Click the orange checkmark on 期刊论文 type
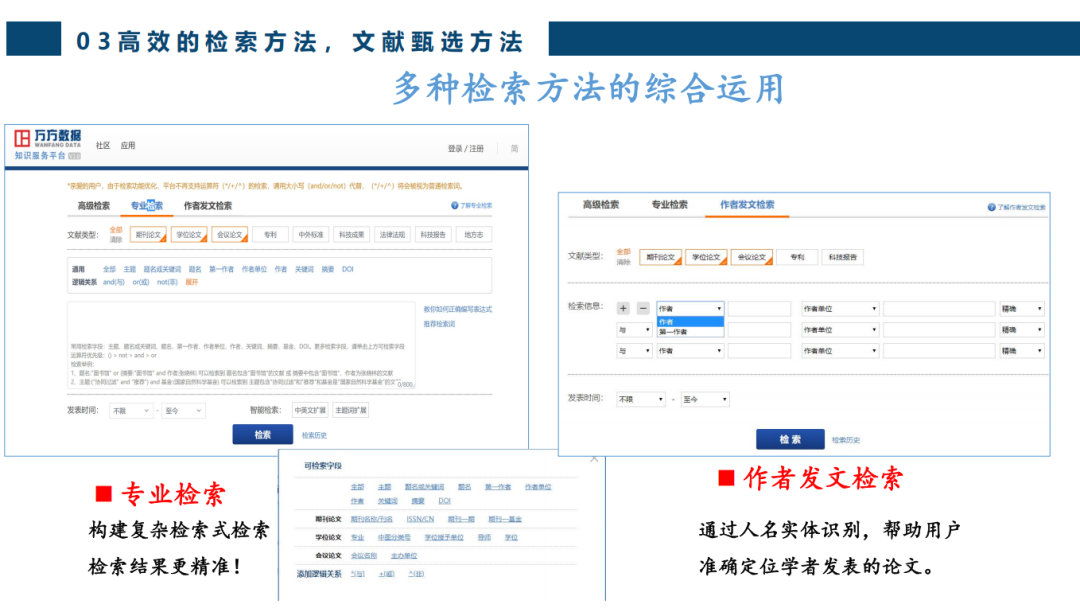 [x=162, y=238]
